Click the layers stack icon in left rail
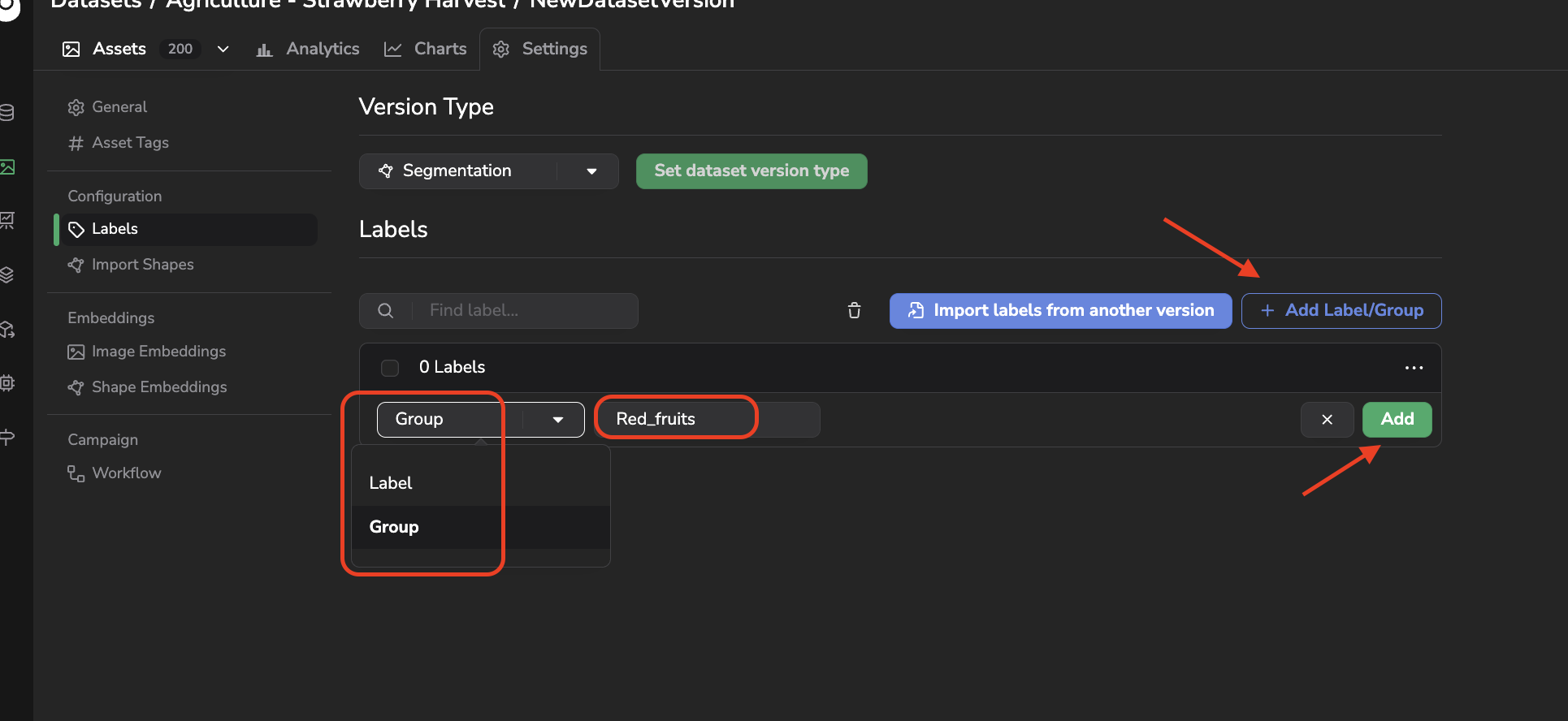Screen dimensions: 1568x721 pos(7,275)
